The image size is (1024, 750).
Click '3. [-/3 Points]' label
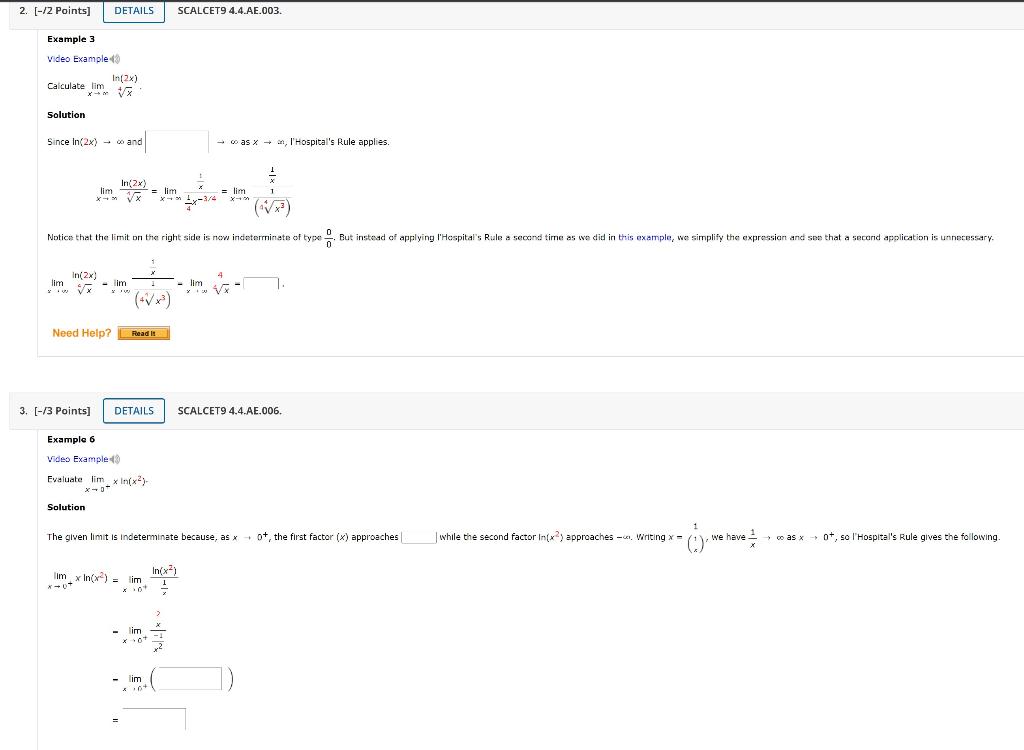(x=55, y=411)
